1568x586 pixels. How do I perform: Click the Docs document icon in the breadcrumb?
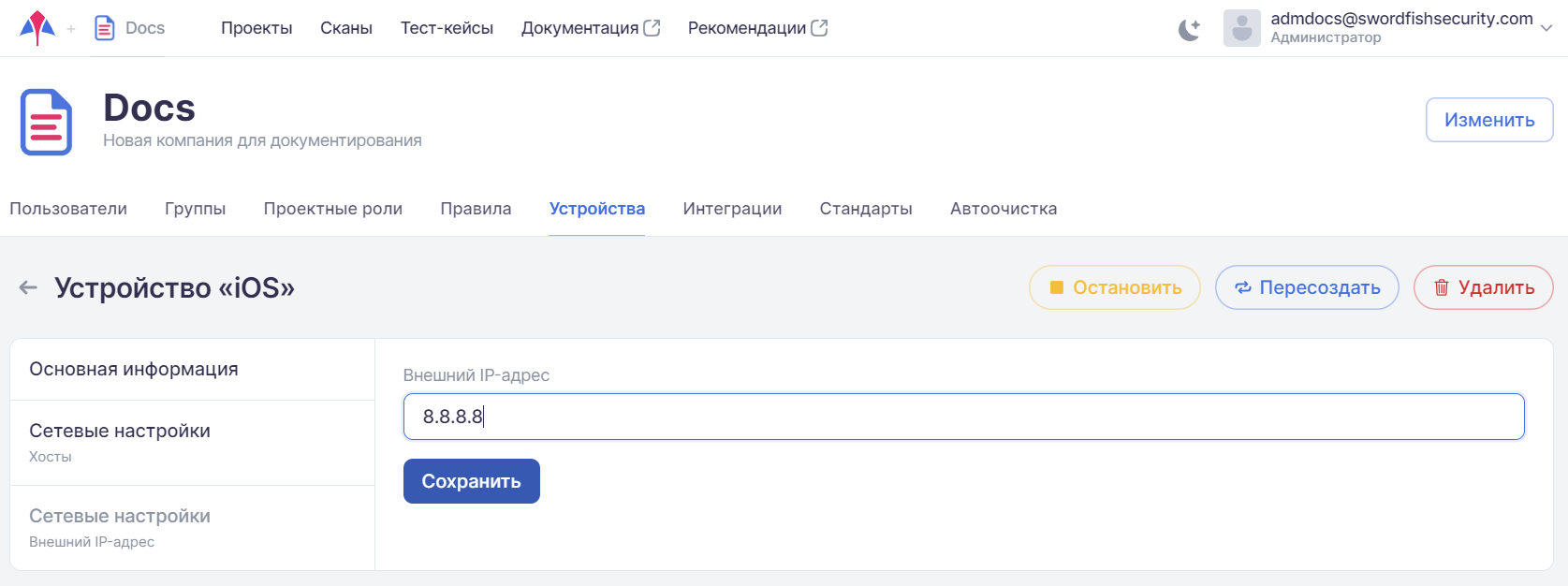pos(105,28)
